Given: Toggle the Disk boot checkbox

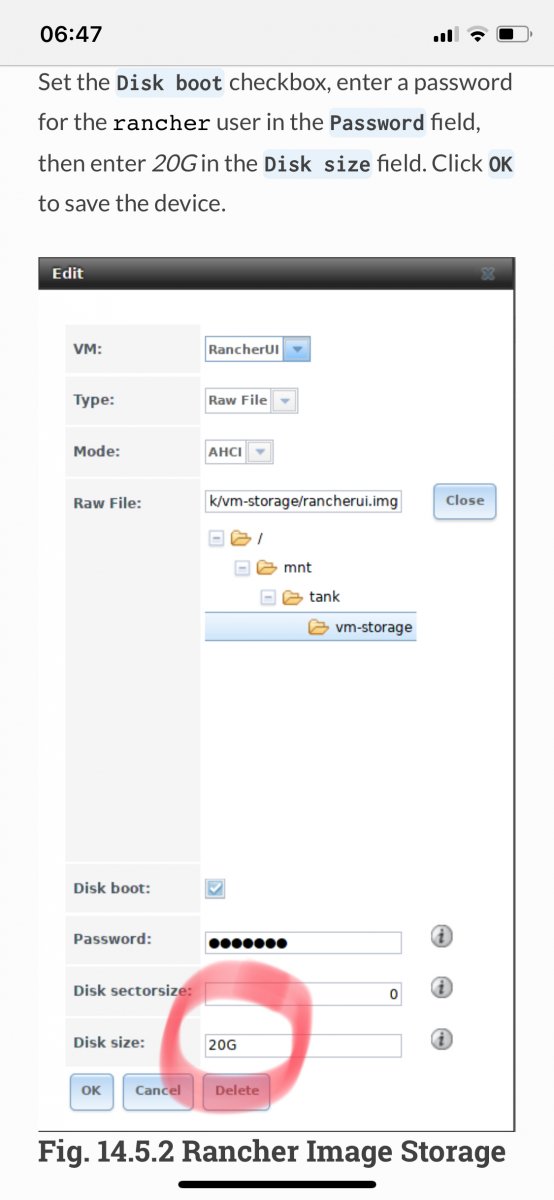Looking at the screenshot, I should pyautogui.click(x=215, y=888).
